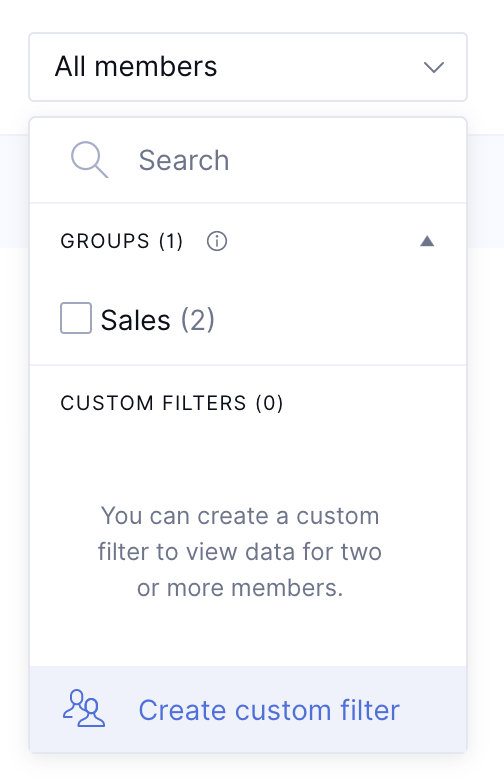Click the 'You can create a custom' hint line

(240, 516)
